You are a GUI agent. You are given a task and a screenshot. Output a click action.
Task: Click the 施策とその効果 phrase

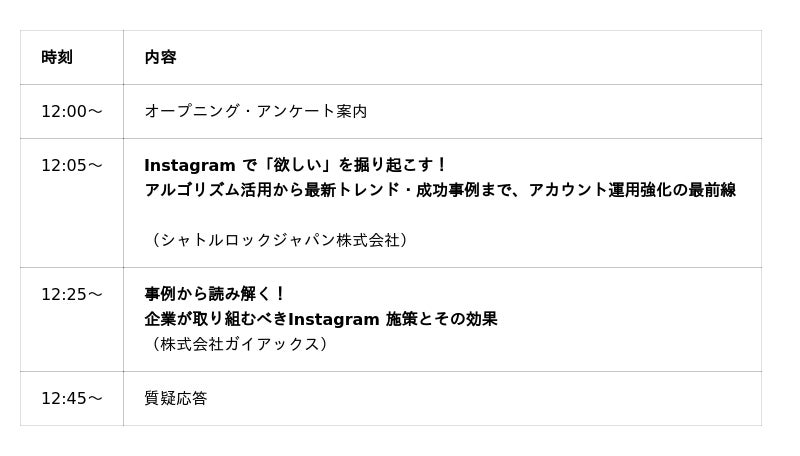[441, 319]
